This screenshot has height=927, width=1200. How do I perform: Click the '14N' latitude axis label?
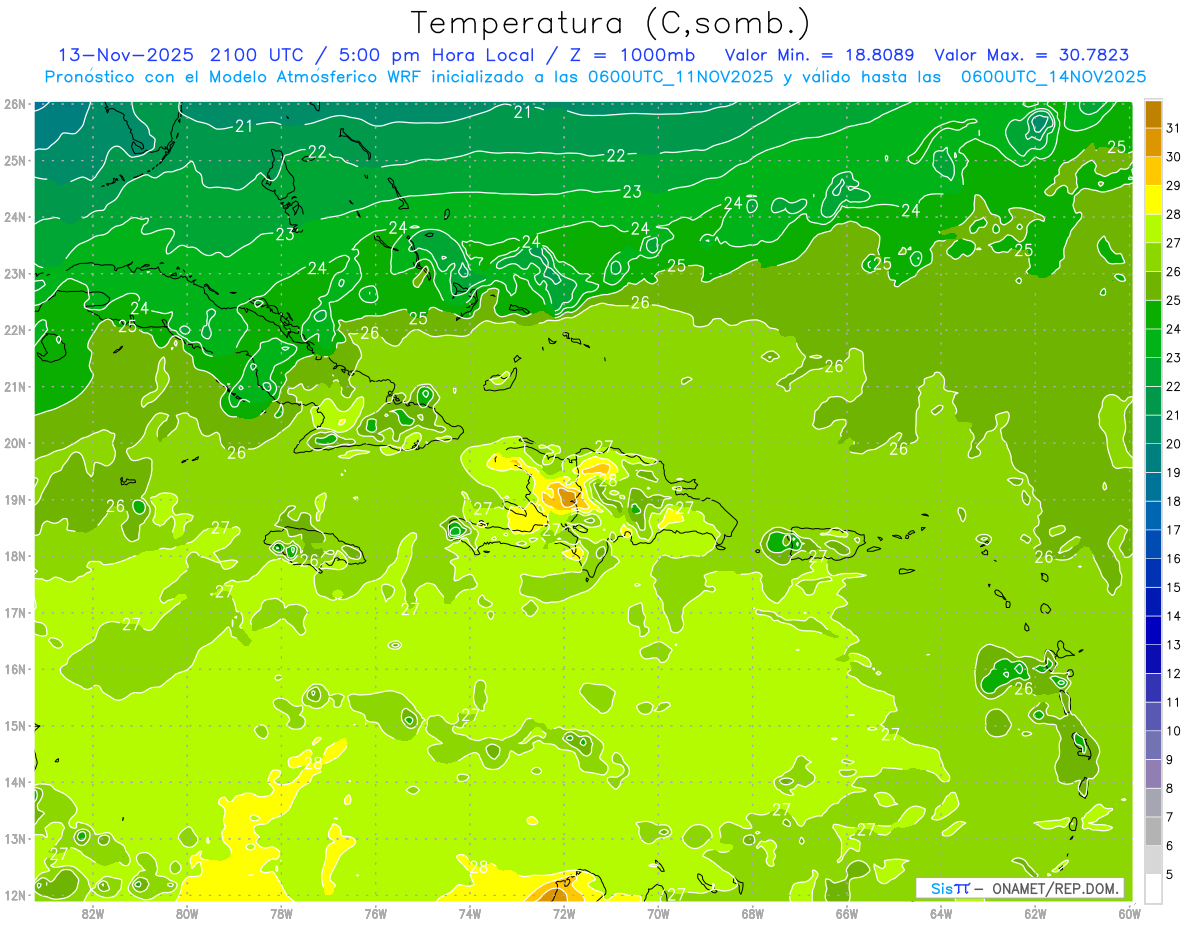tap(14, 782)
